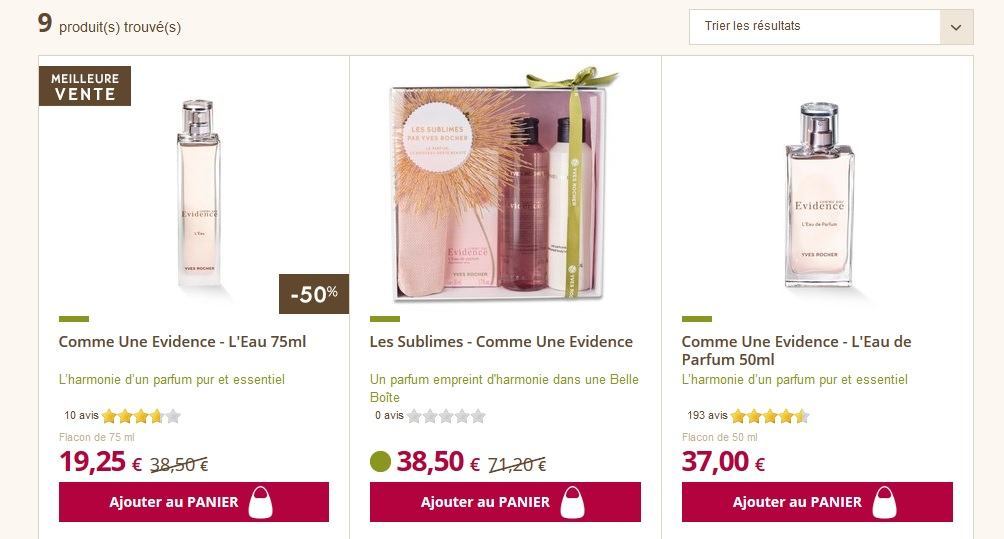Click basket icon on Eau de Parfum button

click(884, 502)
